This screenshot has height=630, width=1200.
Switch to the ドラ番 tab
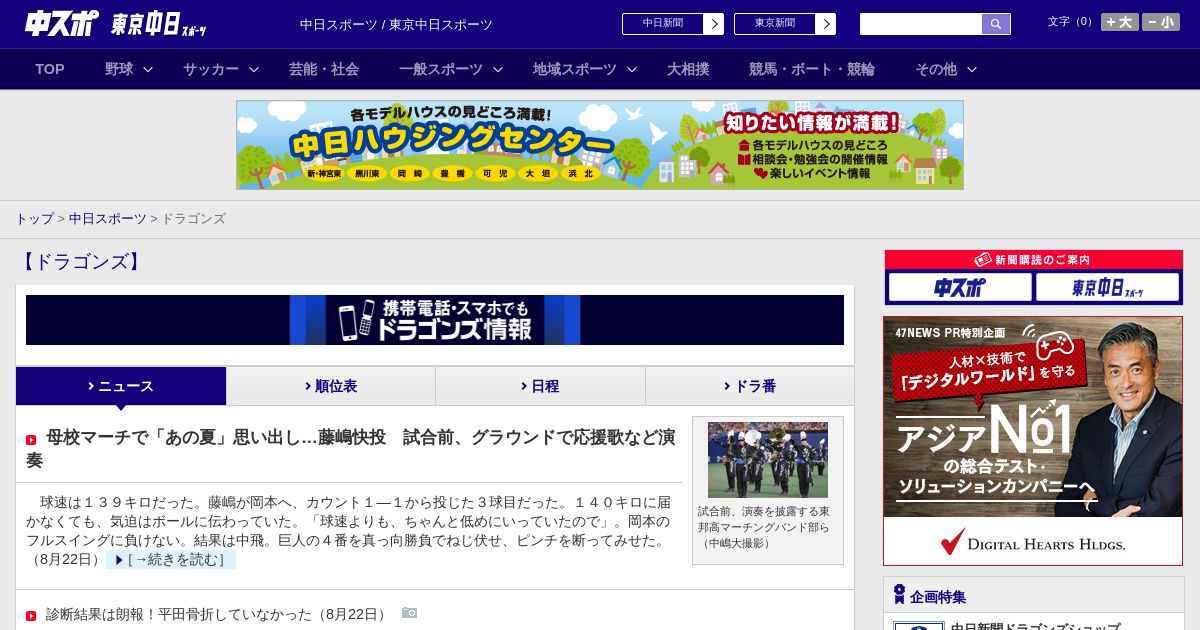[750, 386]
